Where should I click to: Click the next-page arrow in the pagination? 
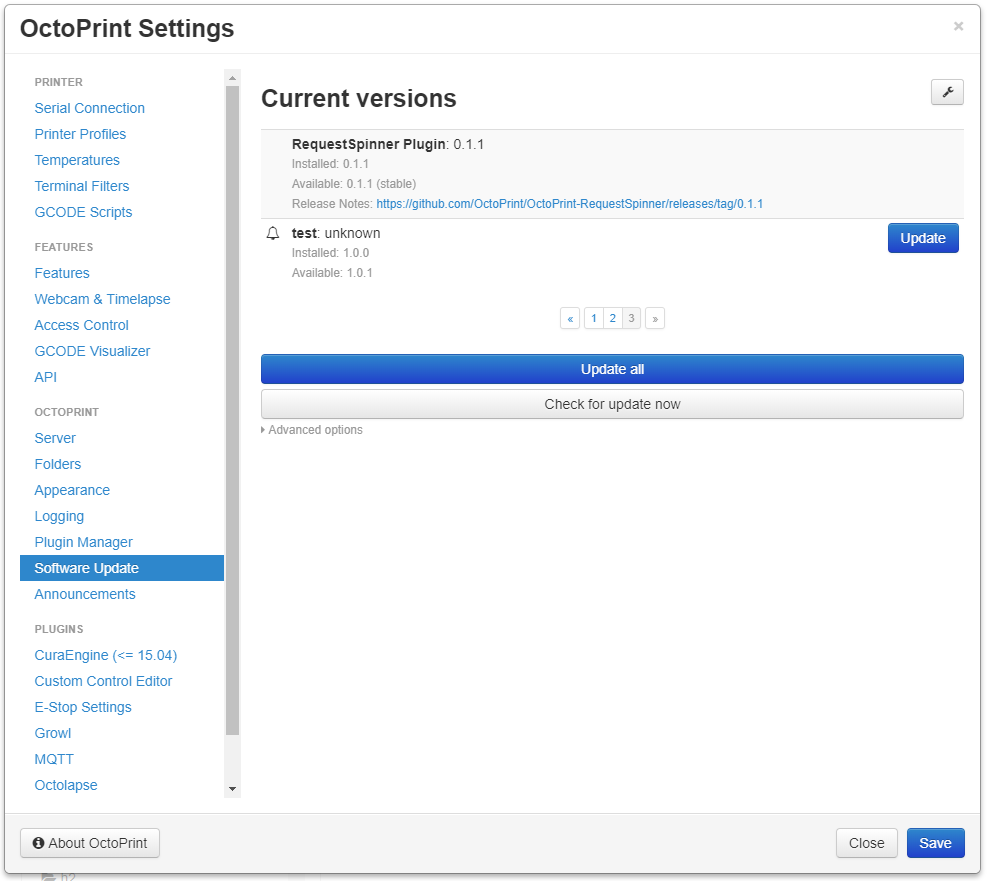pyautogui.click(x=655, y=317)
